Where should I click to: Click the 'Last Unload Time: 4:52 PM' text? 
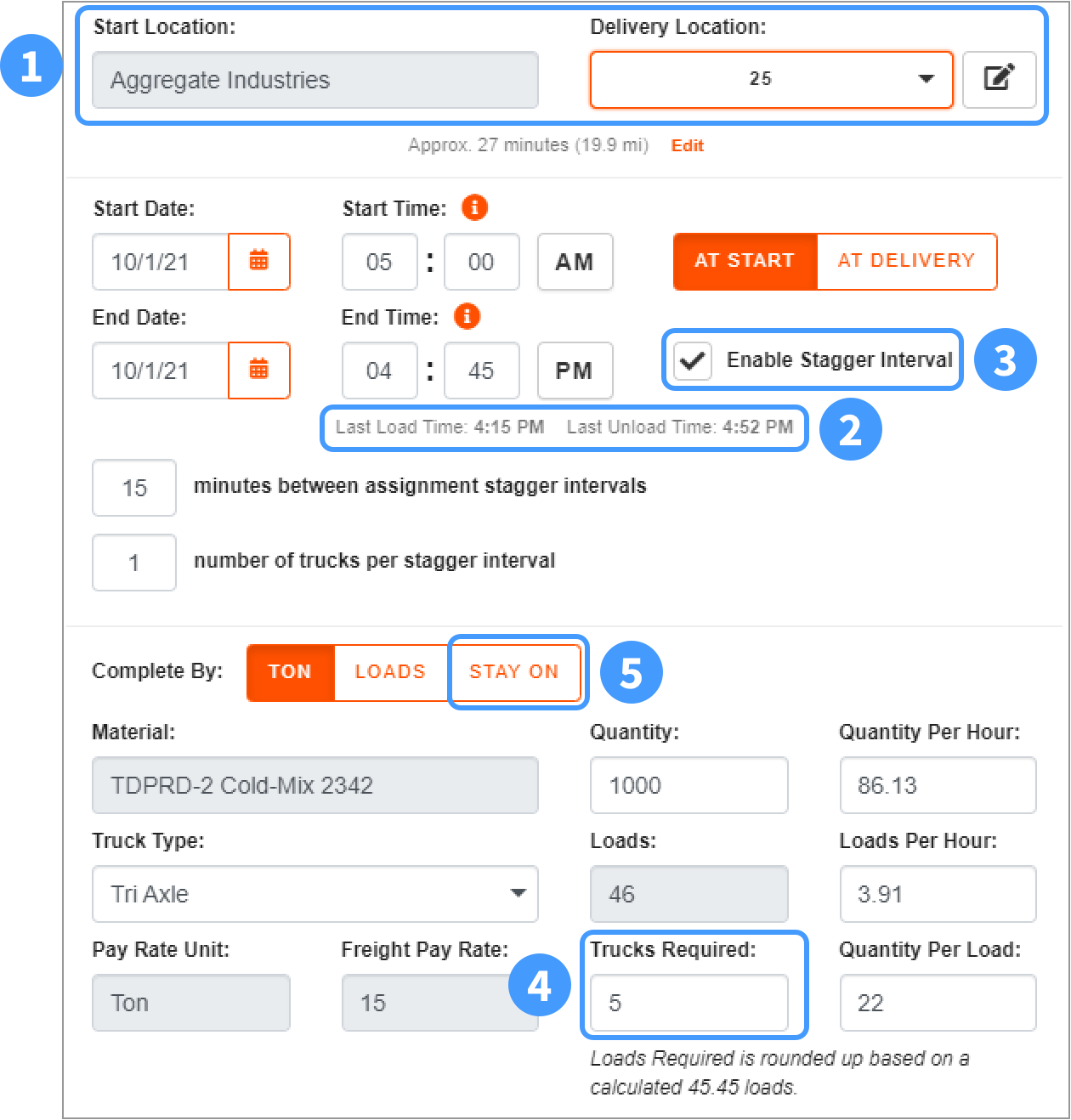[x=680, y=427]
